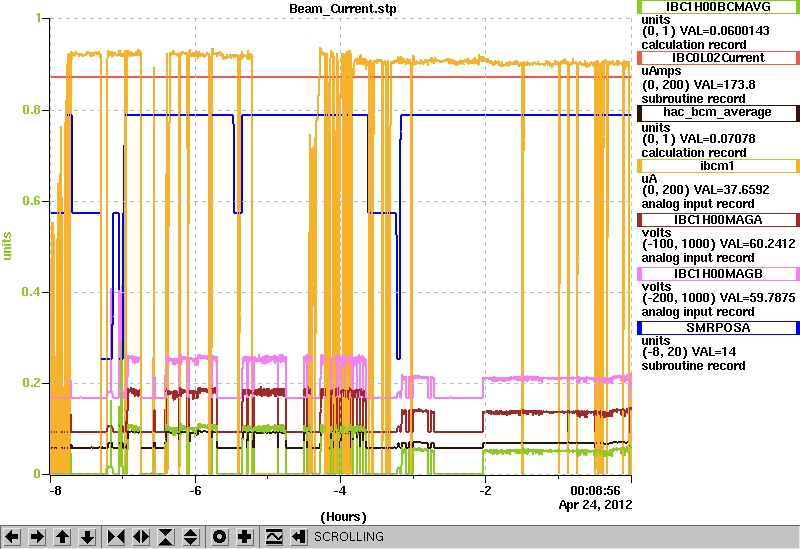Click the VAL=37.6592 reading
The width and height of the screenshot is (800, 549).
click(x=732, y=190)
